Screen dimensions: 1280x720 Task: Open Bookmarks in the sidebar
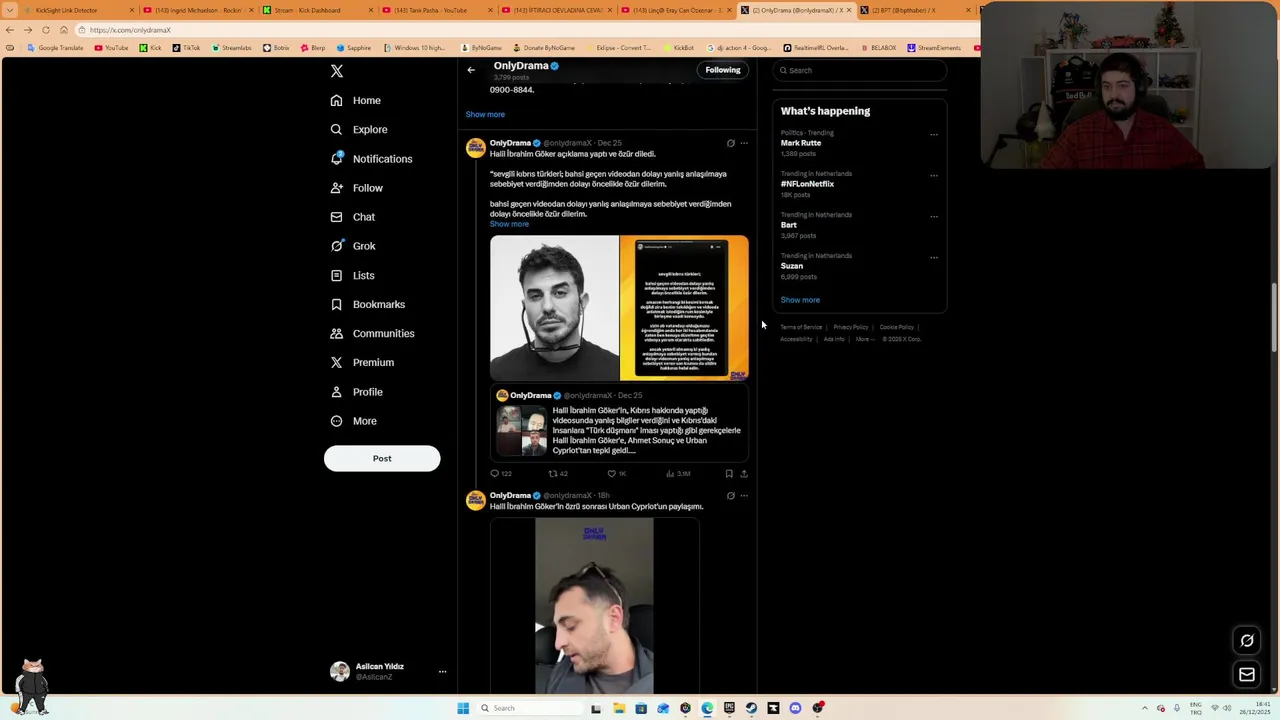(367, 304)
